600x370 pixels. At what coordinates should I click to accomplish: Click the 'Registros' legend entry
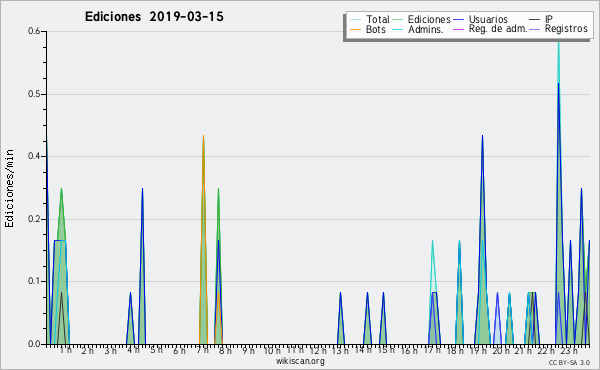point(559,29)
